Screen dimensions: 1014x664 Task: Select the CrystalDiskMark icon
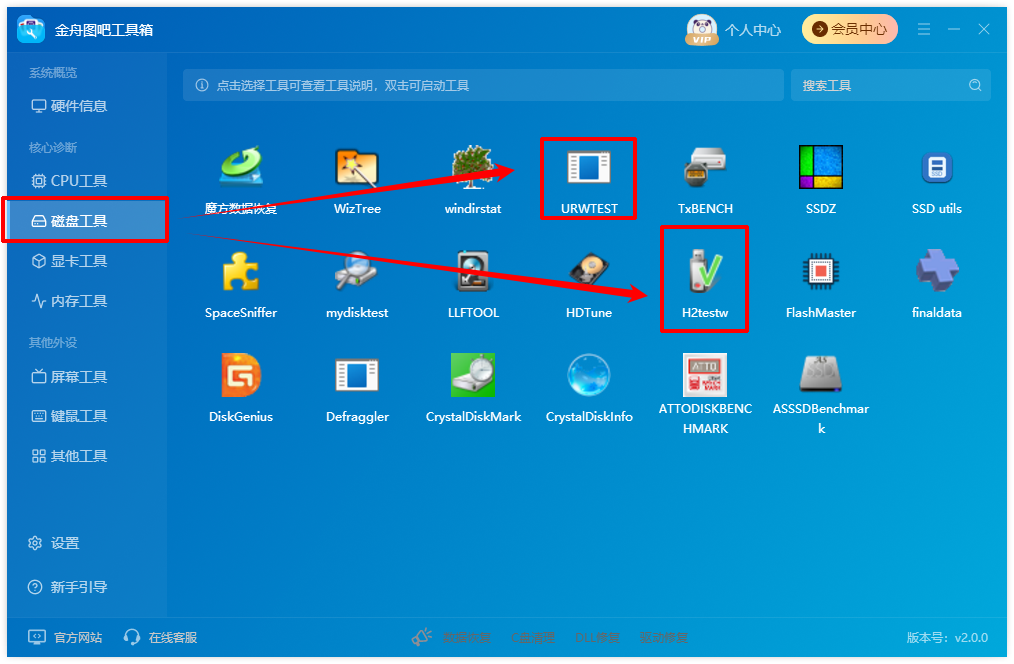click(x=473, y=375)
